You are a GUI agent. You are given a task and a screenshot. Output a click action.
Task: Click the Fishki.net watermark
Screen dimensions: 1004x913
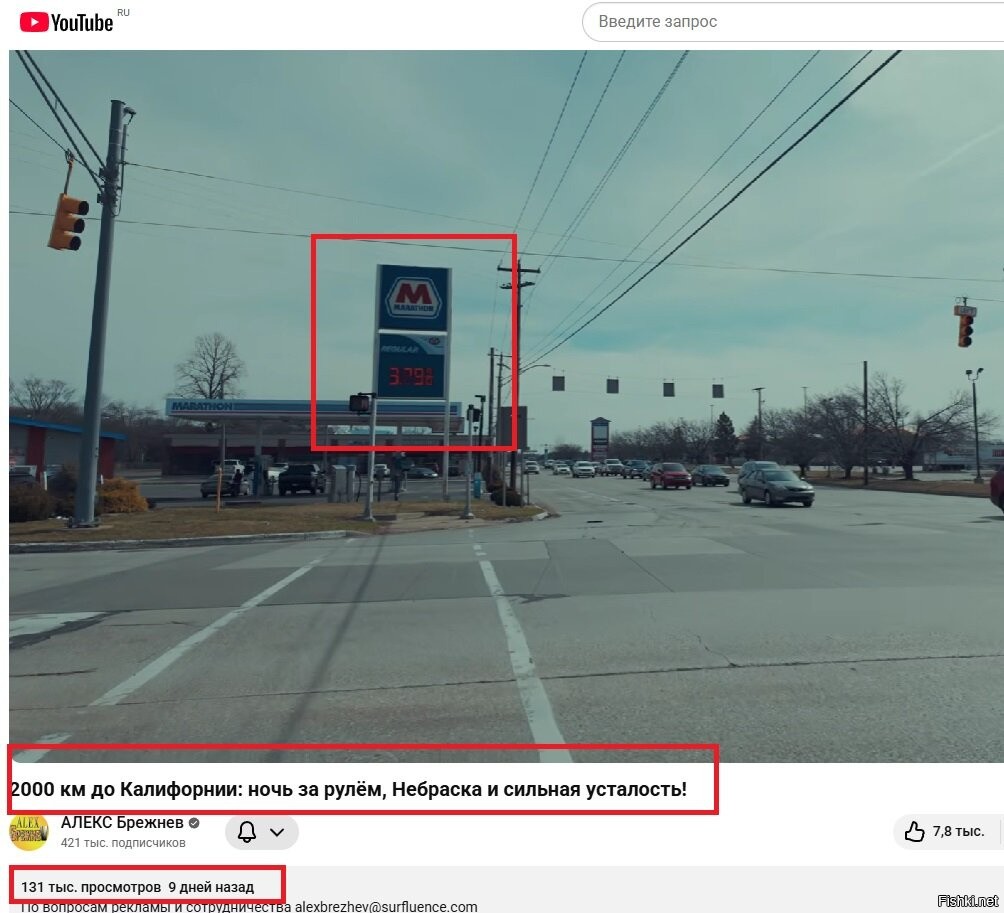point(968,900)
